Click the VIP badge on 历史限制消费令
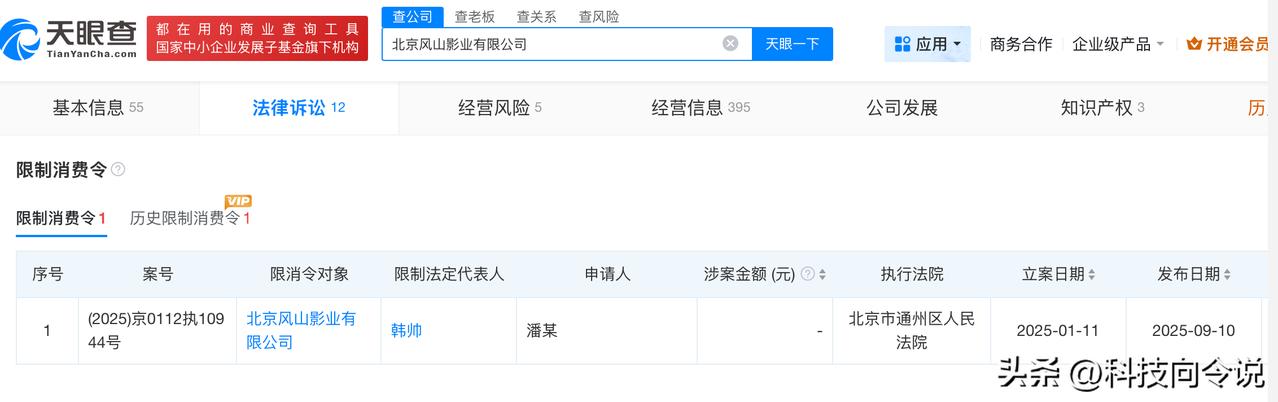This screenshot has width=1278, height=402. tap(238, 201)
